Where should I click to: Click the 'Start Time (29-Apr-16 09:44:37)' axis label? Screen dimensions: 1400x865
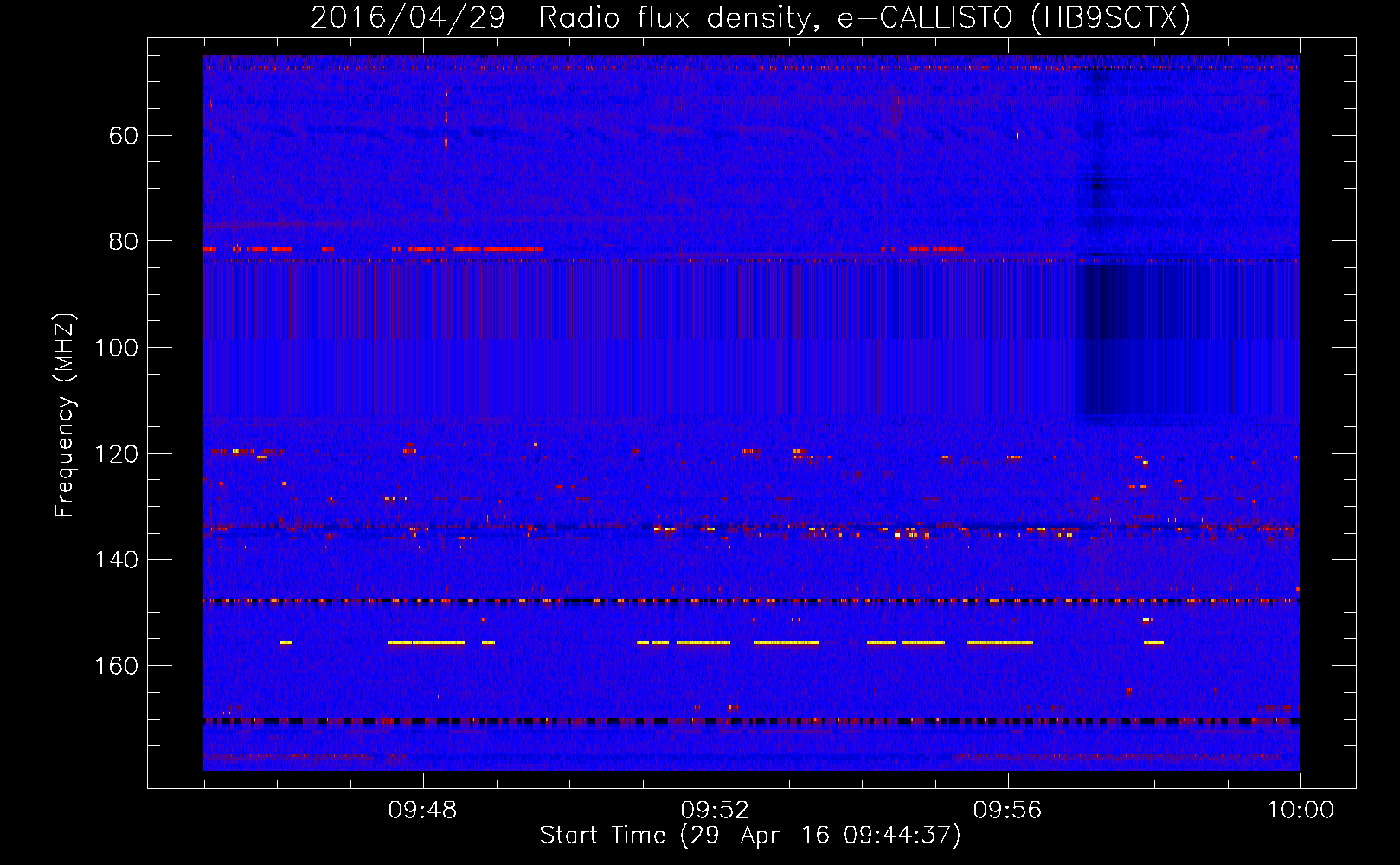pyautogui.click(x=750, y=836)
